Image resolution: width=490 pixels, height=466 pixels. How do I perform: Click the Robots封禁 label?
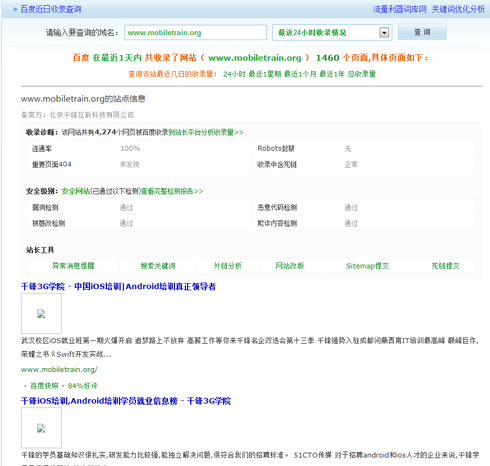(276, 148)
